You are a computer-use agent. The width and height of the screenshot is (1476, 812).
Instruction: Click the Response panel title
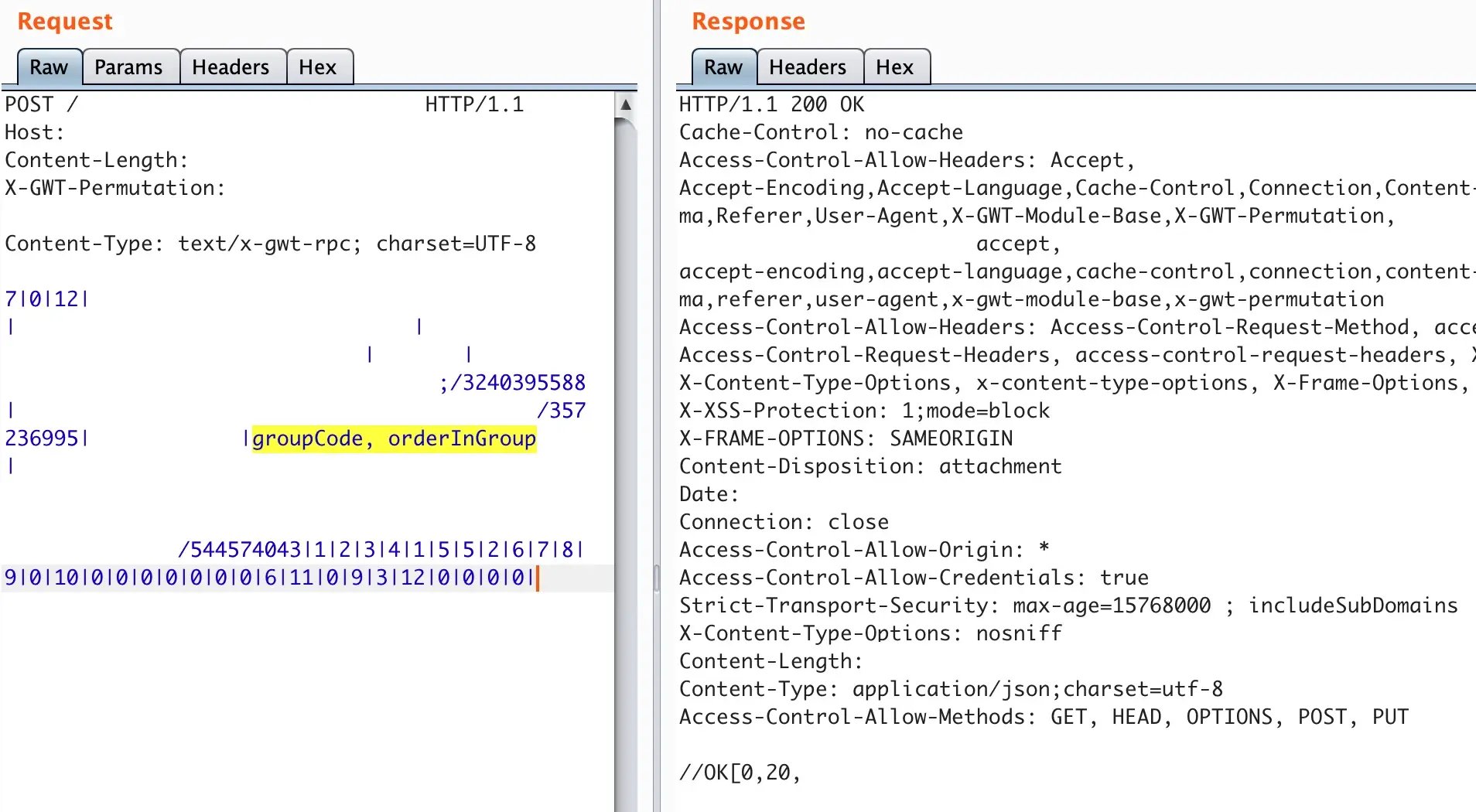[x=748, y=22]
